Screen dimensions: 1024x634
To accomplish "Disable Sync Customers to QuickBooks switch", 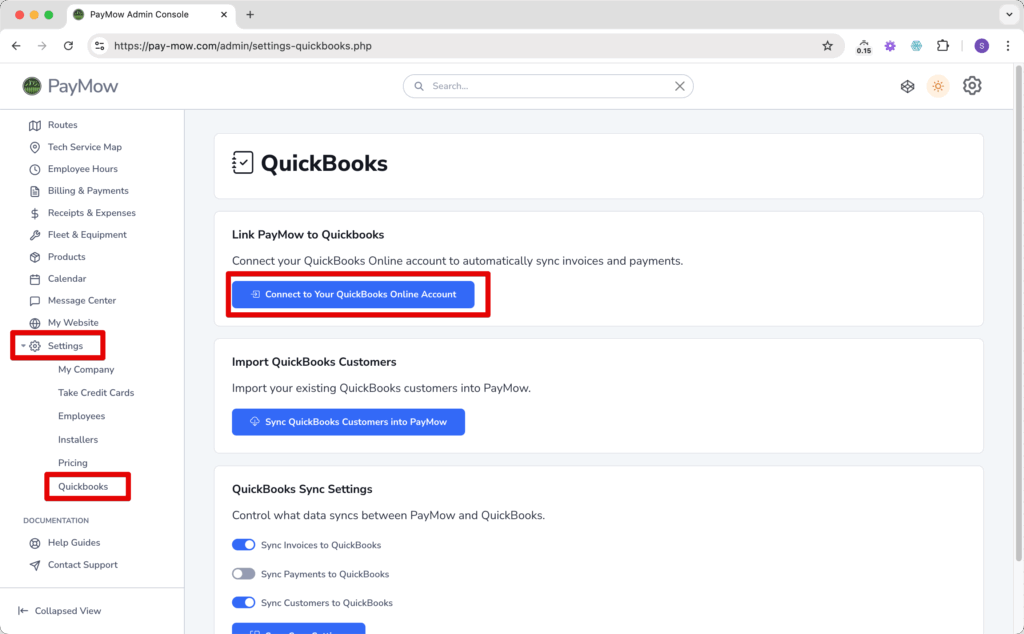I will coord(244,603).
